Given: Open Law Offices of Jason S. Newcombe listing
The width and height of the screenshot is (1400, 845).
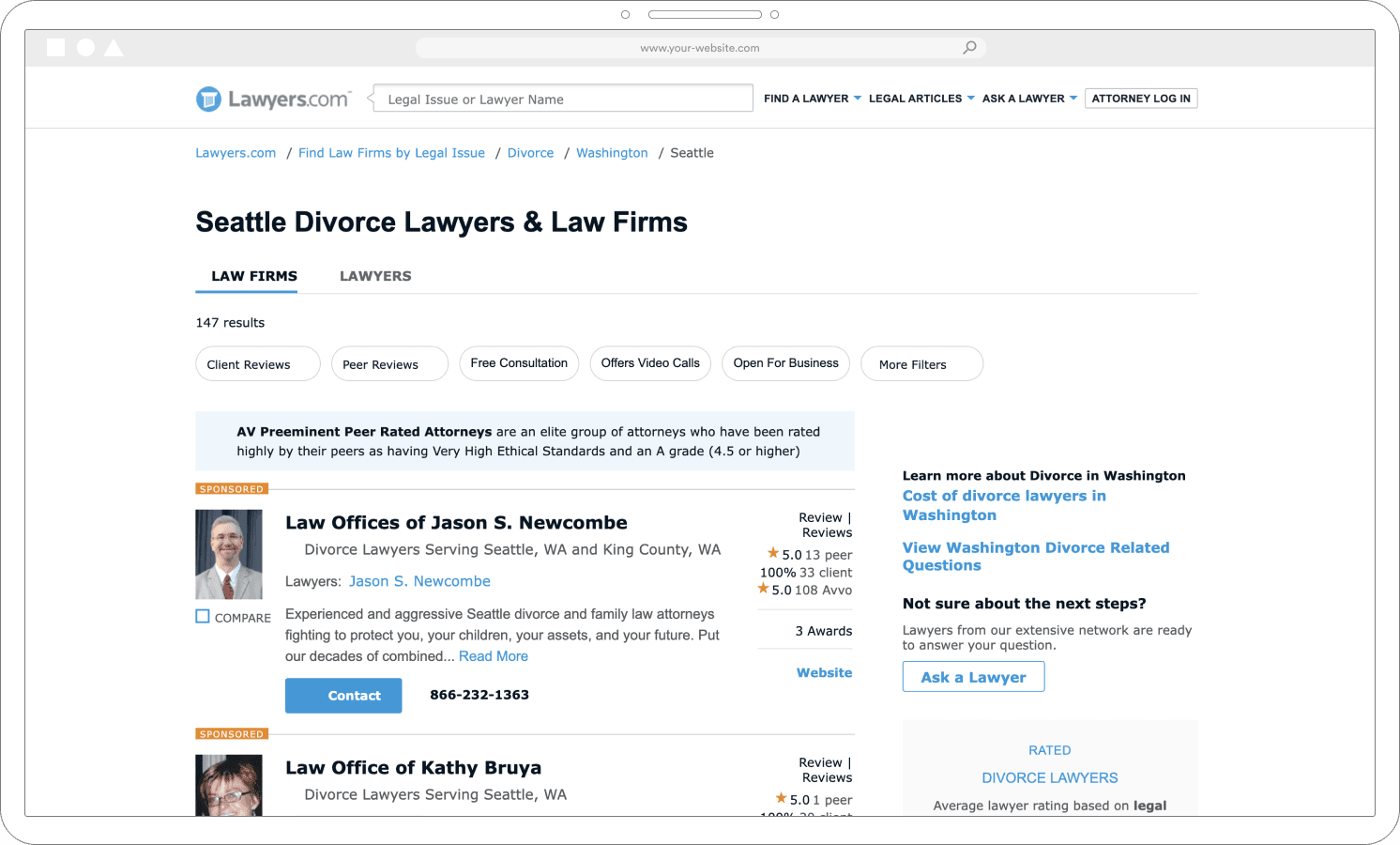Looking at the screenshot, I should click(x=456, y=523).
